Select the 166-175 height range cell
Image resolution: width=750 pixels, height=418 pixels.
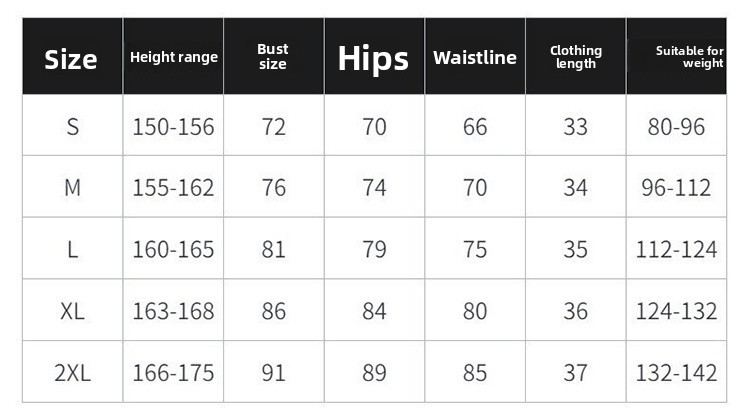click(x=173, y=373)
